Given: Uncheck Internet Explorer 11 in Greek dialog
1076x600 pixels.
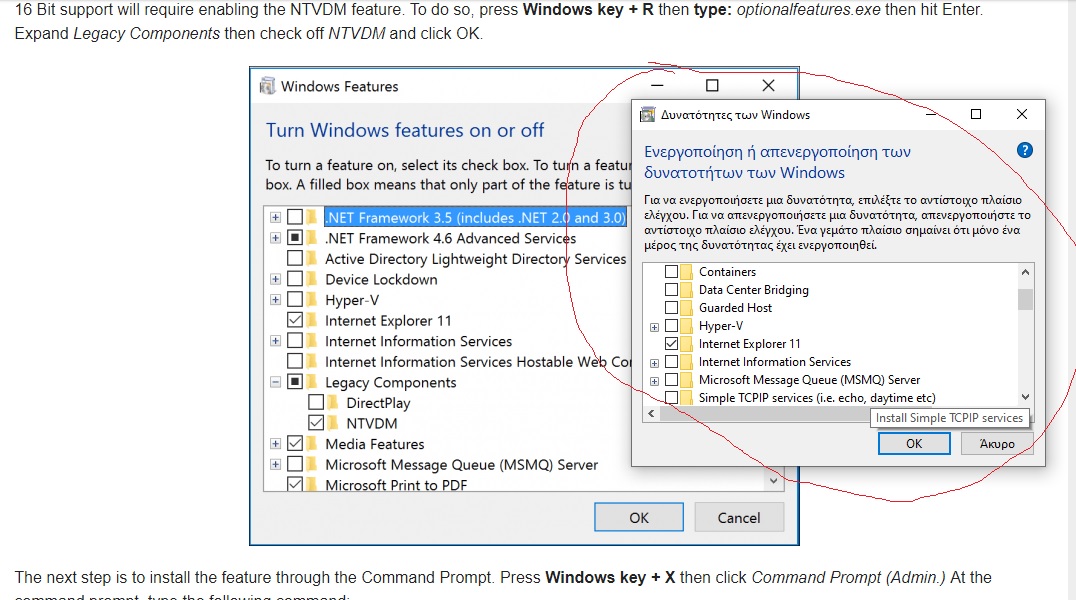Looking at the screenshot, I should coord(671,343).
